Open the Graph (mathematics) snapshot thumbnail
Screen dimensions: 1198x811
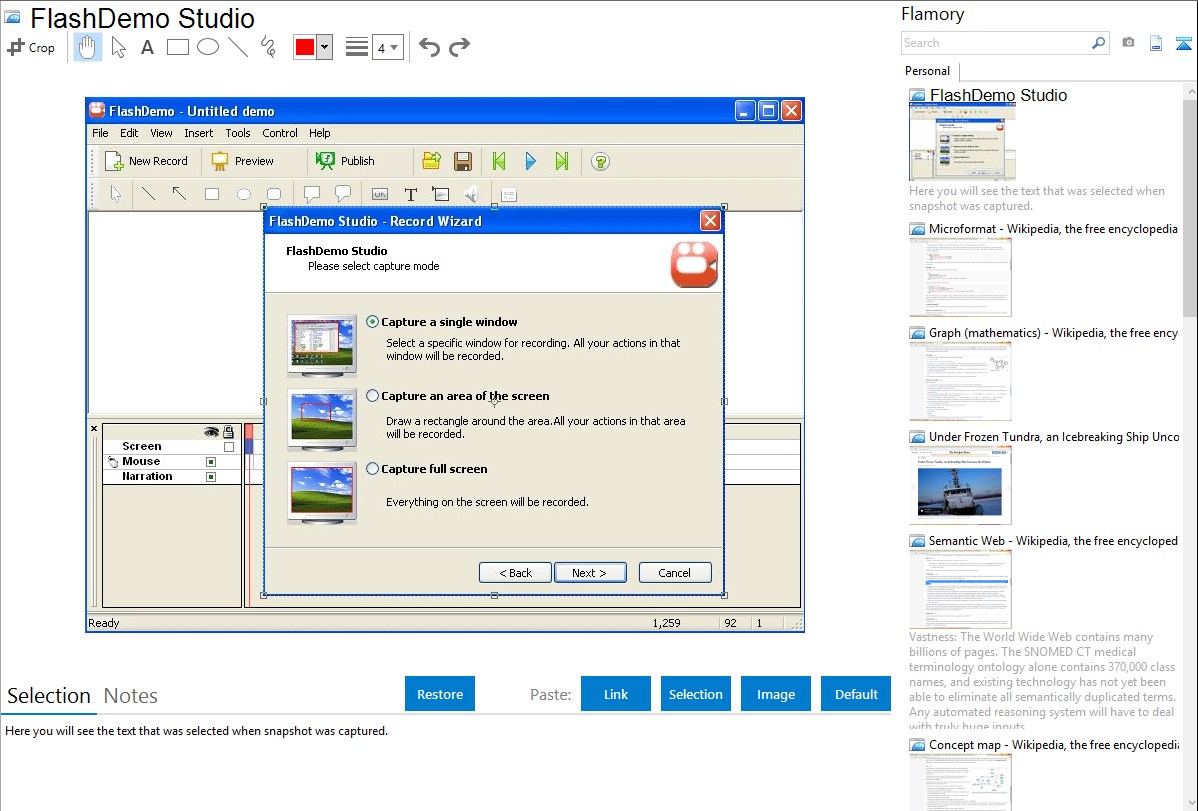960,381
